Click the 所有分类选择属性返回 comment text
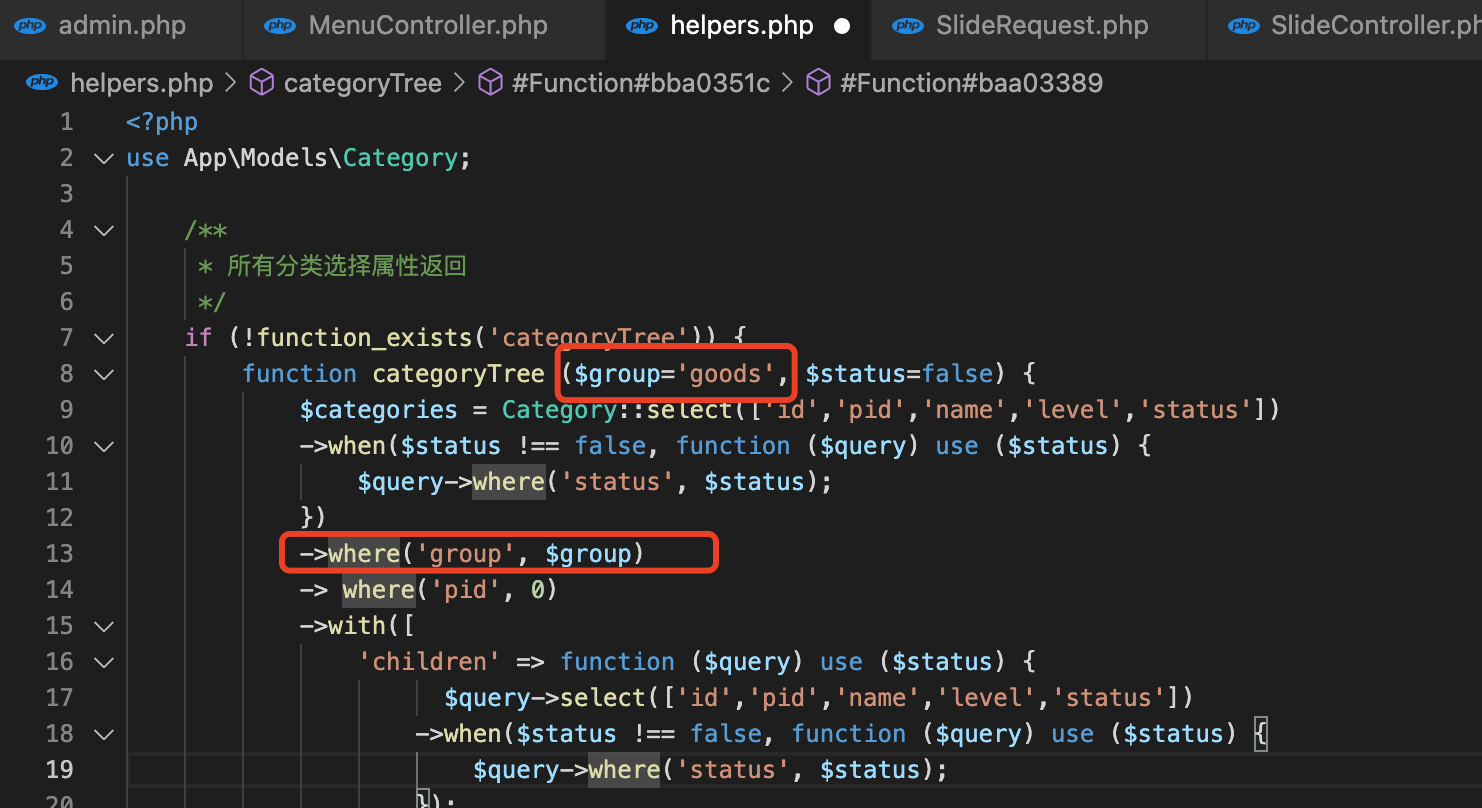The image size is (1482, 808). pyautogui.click(x=347, y=266)
